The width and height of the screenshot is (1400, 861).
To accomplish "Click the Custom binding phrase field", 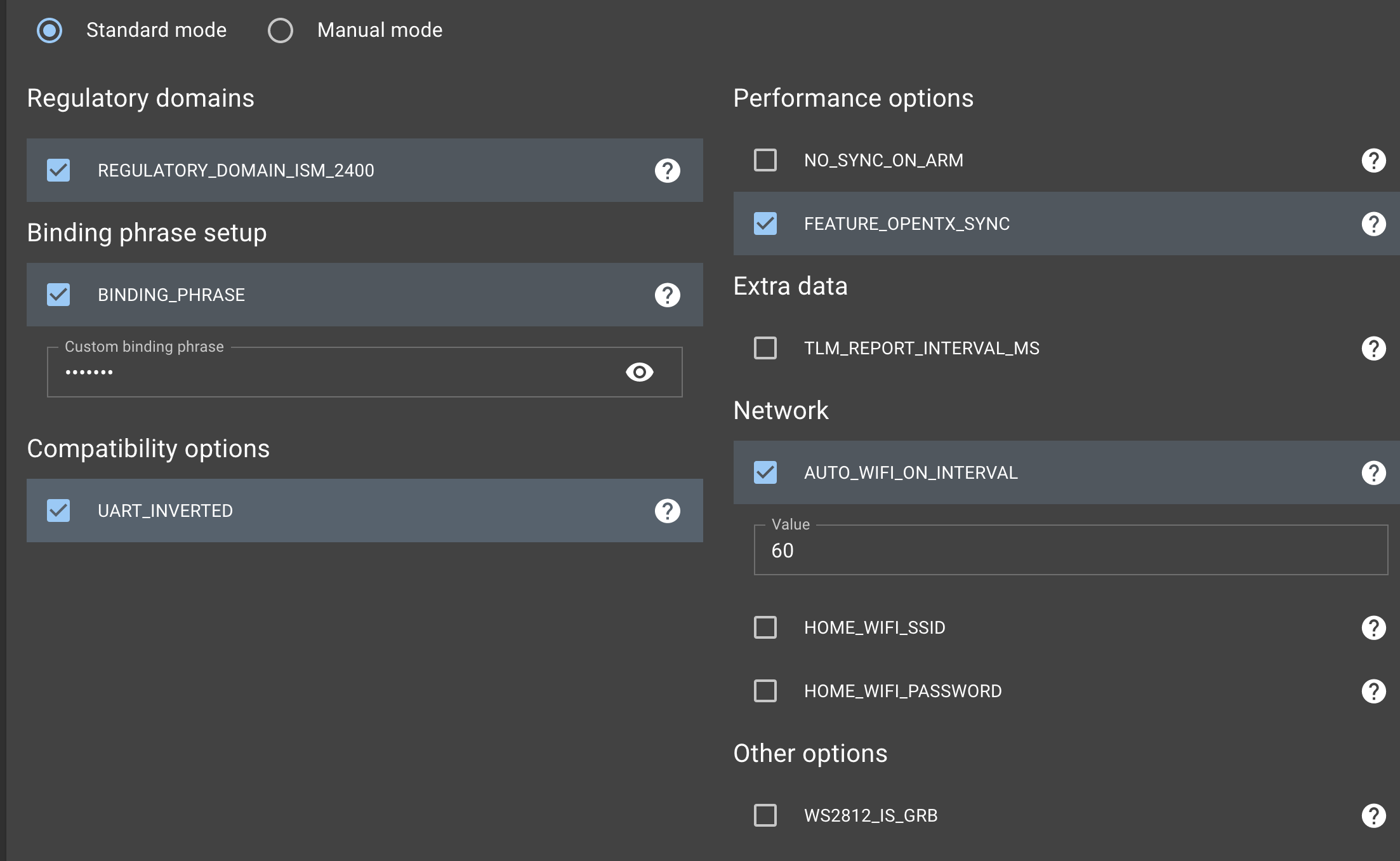I will [x=317, y=371].
